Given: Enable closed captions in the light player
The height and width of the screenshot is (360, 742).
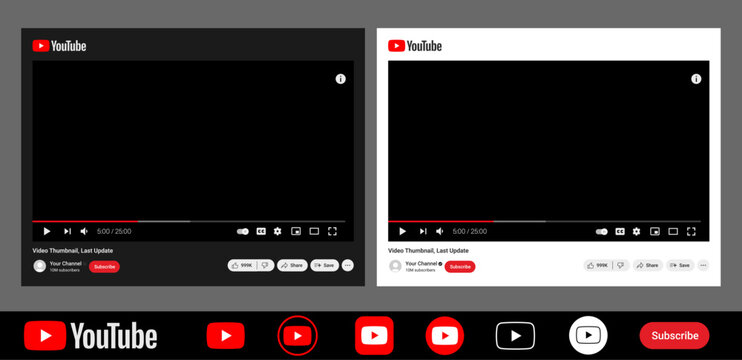Looking at the screenshot, I should pyautogui.click(x=620, y=231).
